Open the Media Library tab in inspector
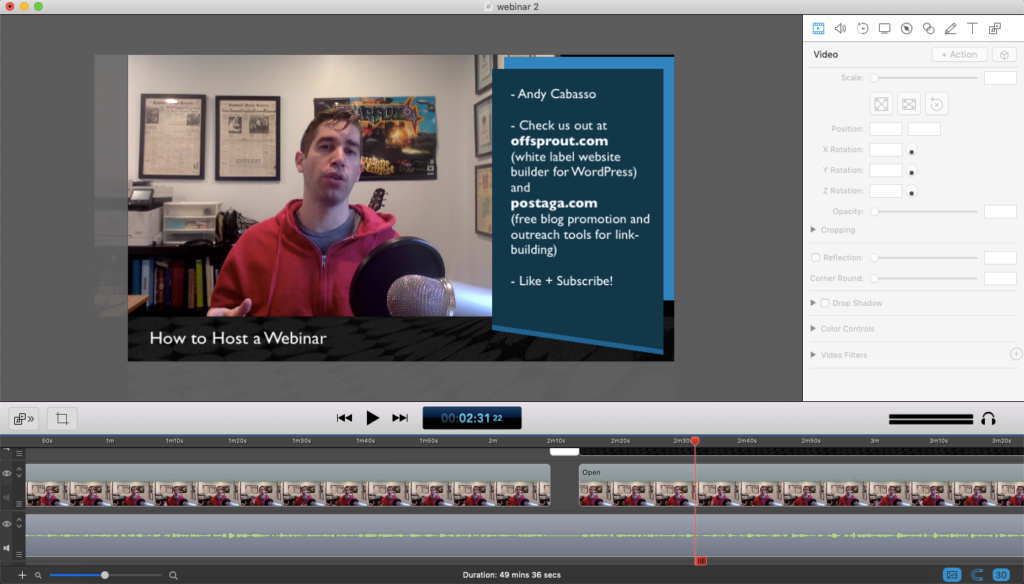The image size is (1024, 584). [x=995, y=28]
